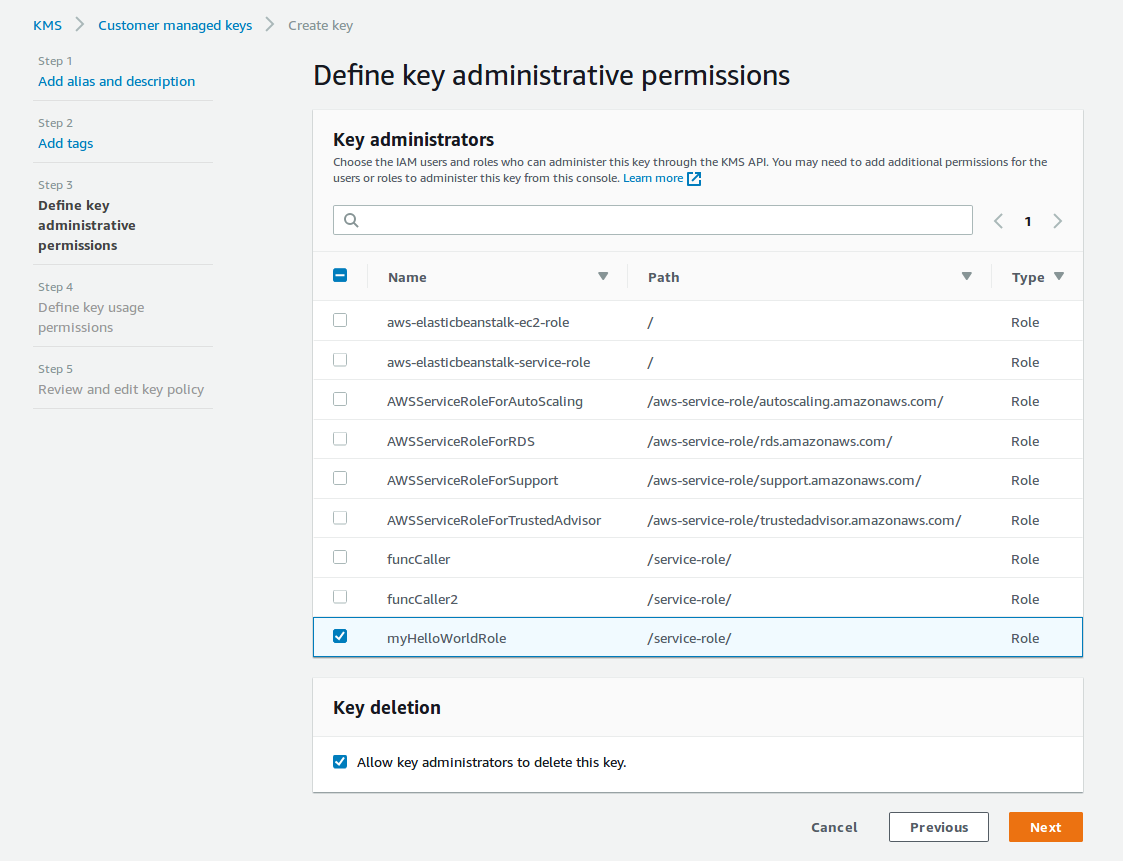Disable Allow key administrators to delete this key
The image size is (1123, 861).
[340, 762]
